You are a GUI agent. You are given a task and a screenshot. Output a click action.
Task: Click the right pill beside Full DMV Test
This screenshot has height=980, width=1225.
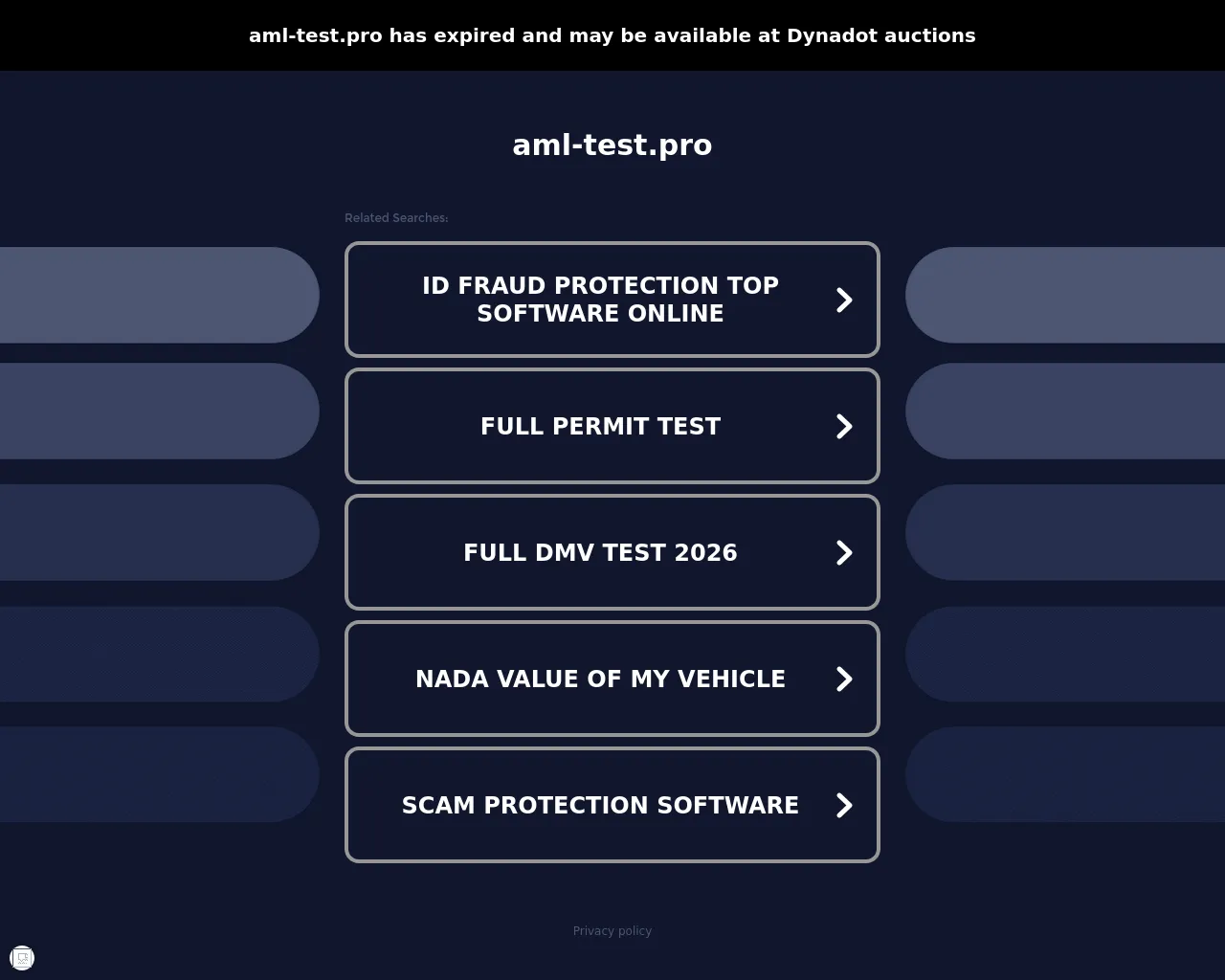click(x=1065, y=532)
